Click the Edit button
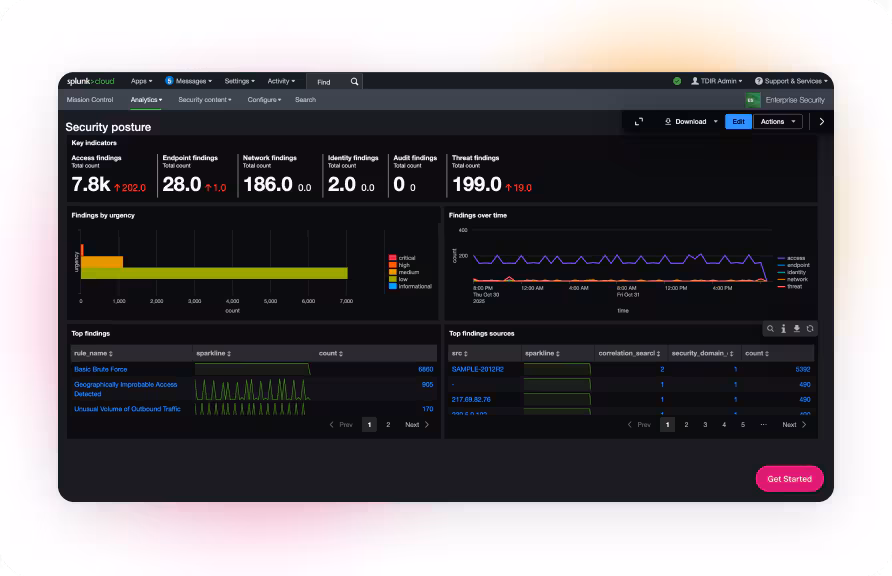 (x=738, y=122)
